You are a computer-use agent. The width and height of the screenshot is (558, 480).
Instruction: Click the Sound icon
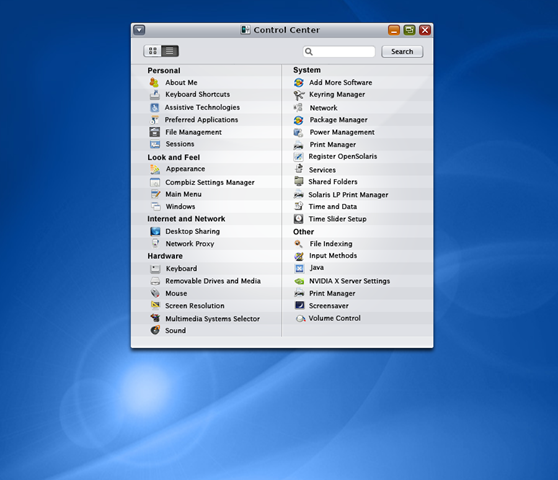coord(155,330)
